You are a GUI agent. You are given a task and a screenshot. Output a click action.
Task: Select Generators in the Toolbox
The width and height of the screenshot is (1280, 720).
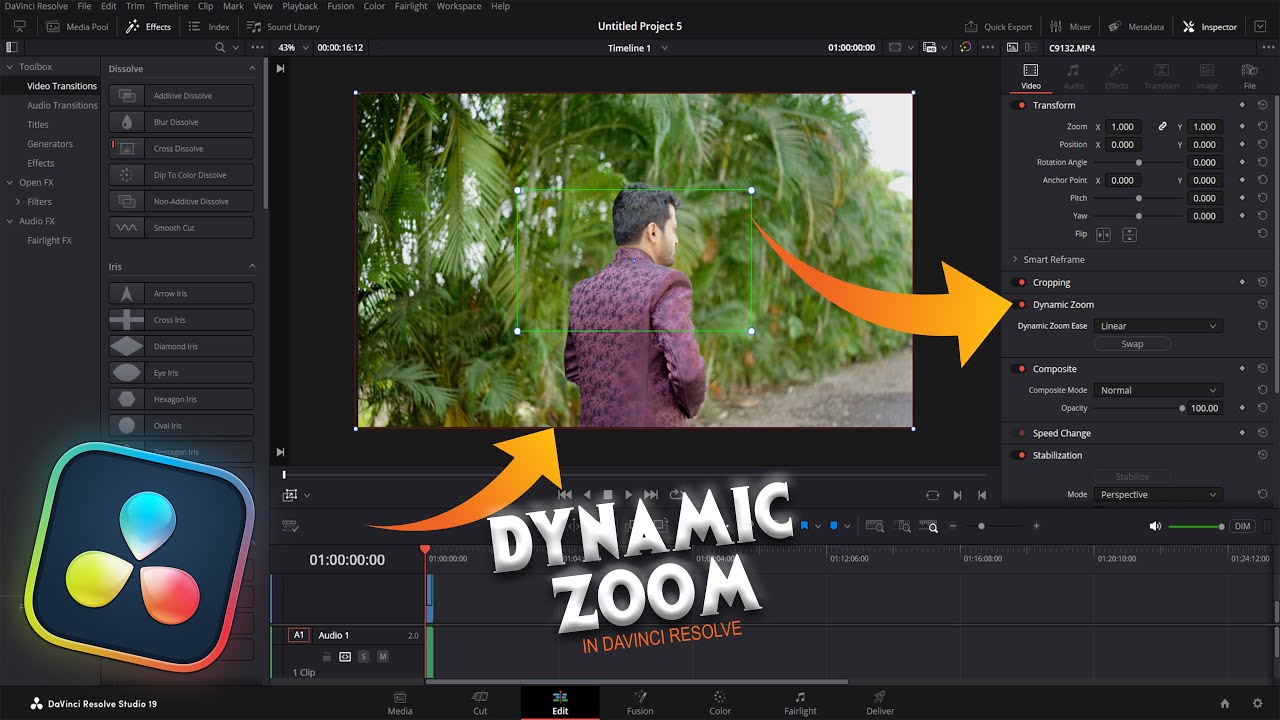point(50,144)
